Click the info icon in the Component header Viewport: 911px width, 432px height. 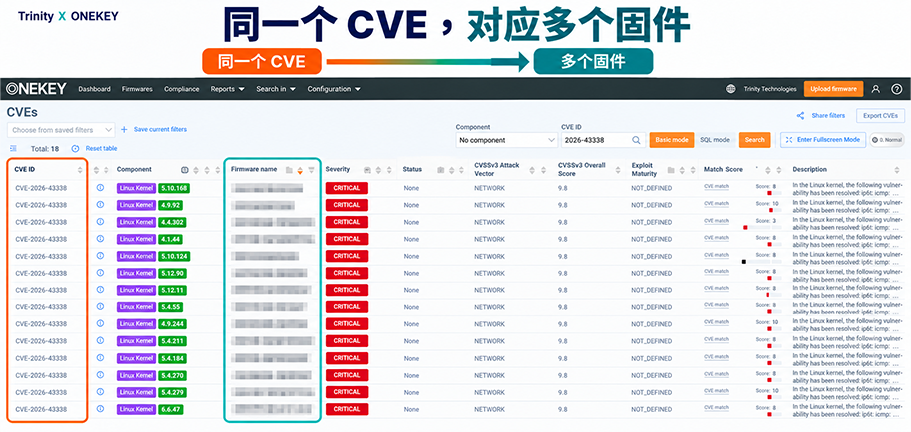185,170
